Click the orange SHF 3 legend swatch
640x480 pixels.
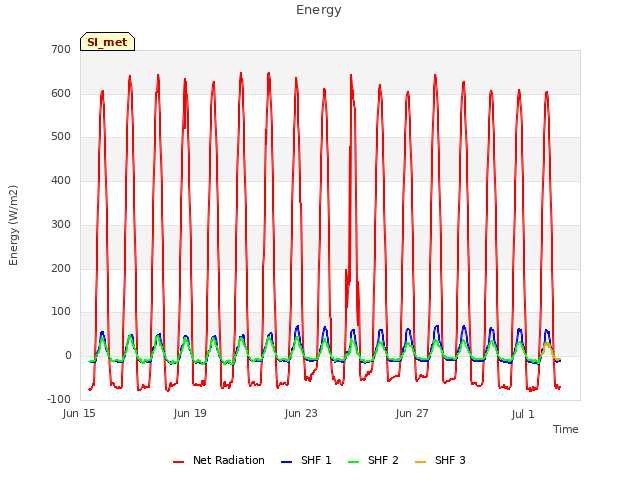420,462
